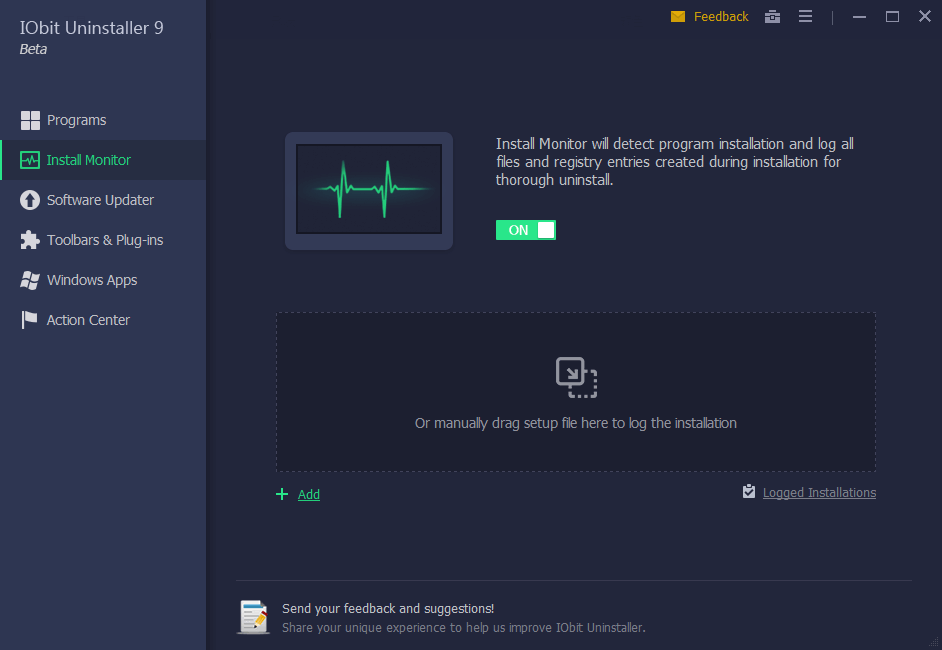Click the setup file drop icon in center
The width and height of the screenshot is (942, 650).
coord(575,377)
